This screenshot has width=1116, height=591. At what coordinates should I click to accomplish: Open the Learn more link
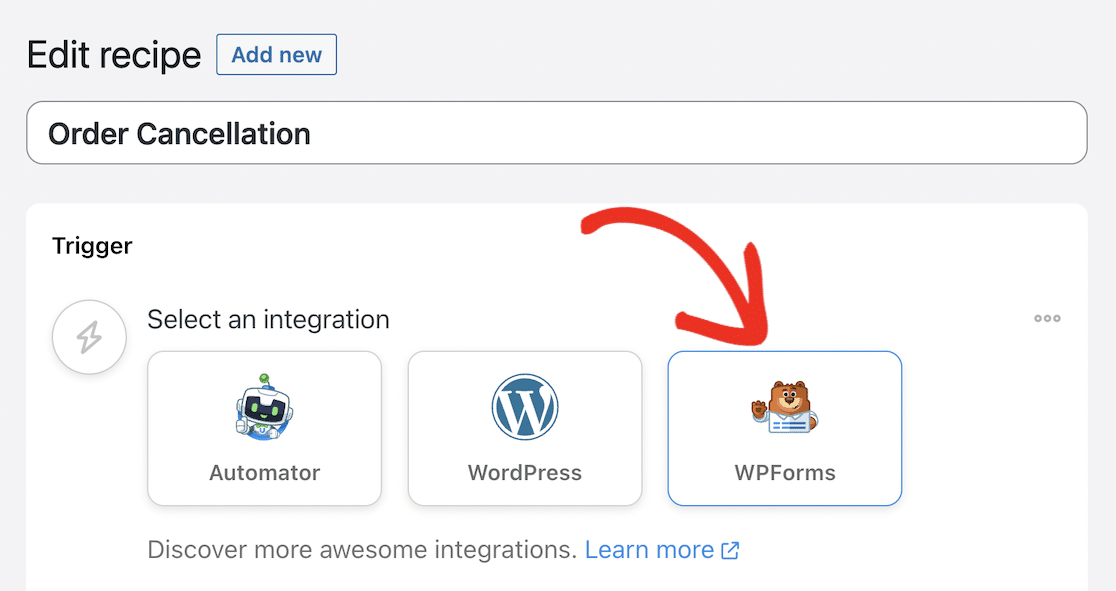coord(649,549)
